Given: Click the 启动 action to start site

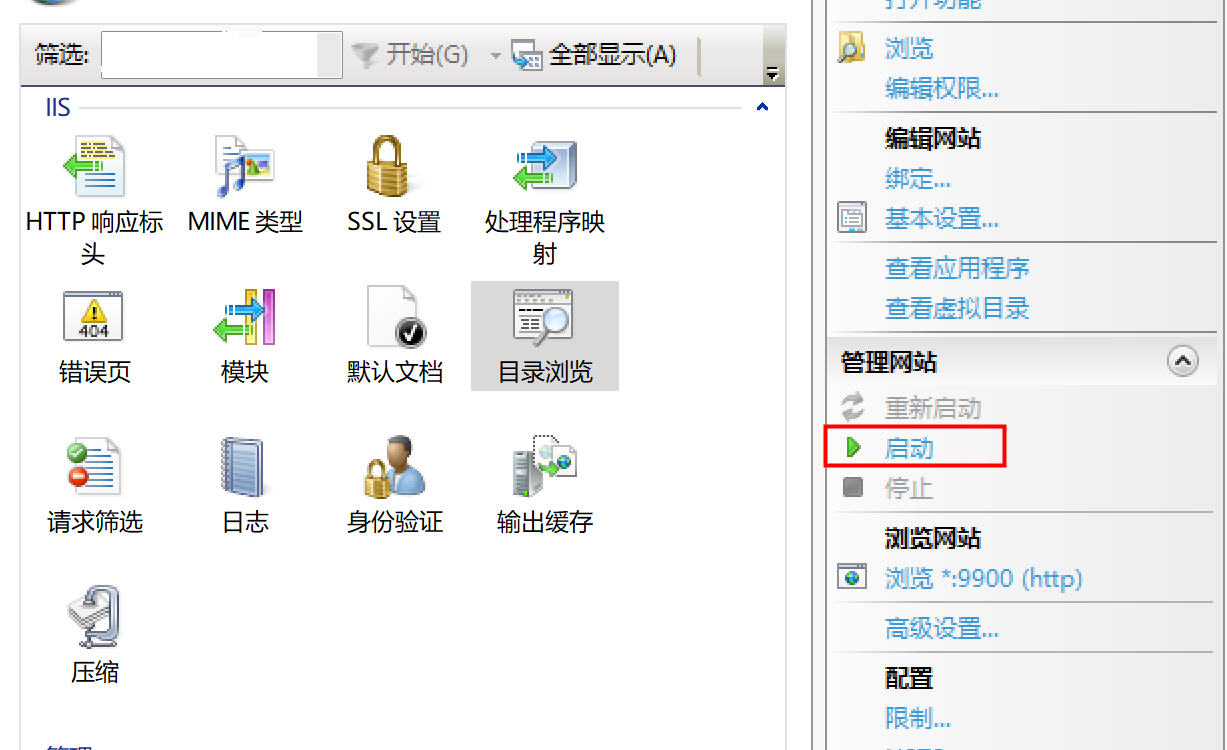Looking at the screenshot, I should tap(909, 448).
